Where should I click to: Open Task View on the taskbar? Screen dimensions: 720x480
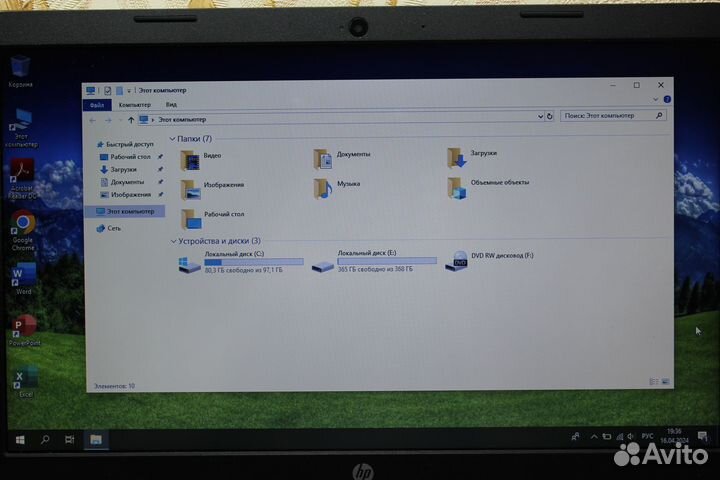tap(70, 440)
